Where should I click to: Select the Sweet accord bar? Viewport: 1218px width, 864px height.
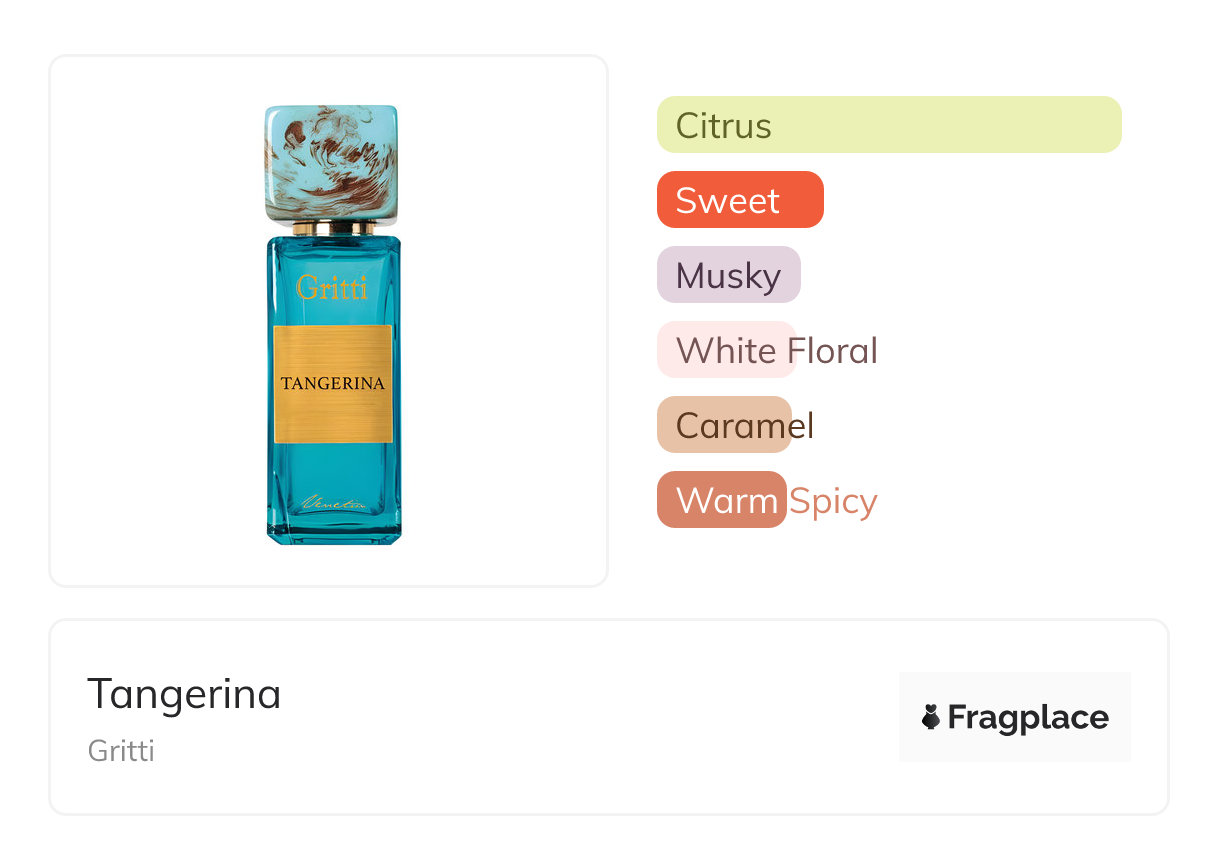coord(739,200)
